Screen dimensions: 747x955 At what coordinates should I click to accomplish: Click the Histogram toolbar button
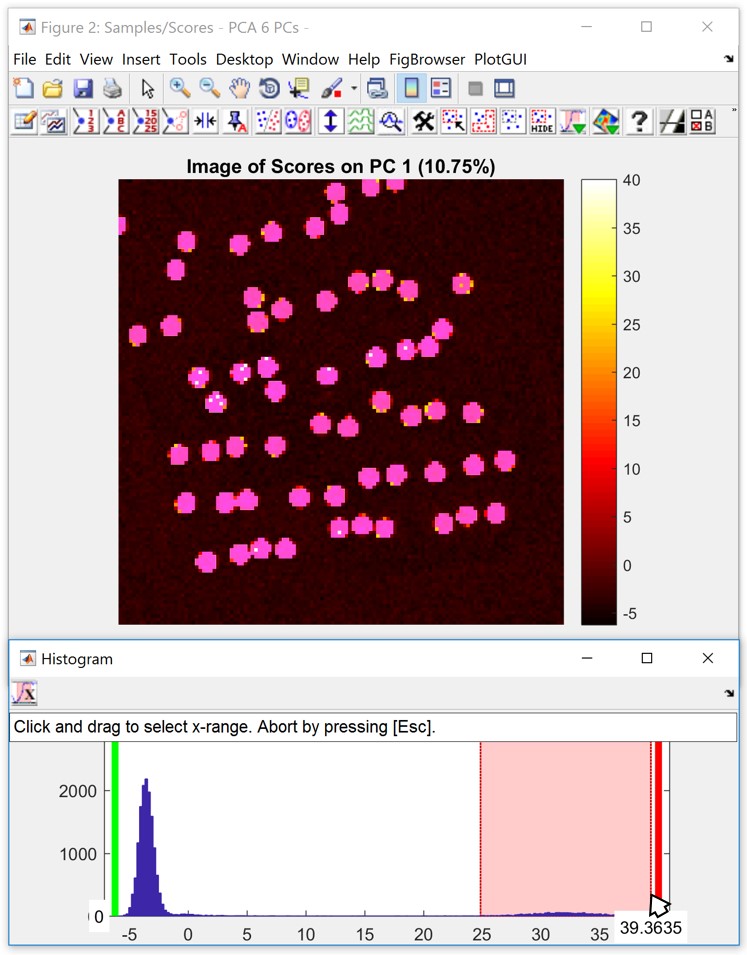[x=24, y=692]
